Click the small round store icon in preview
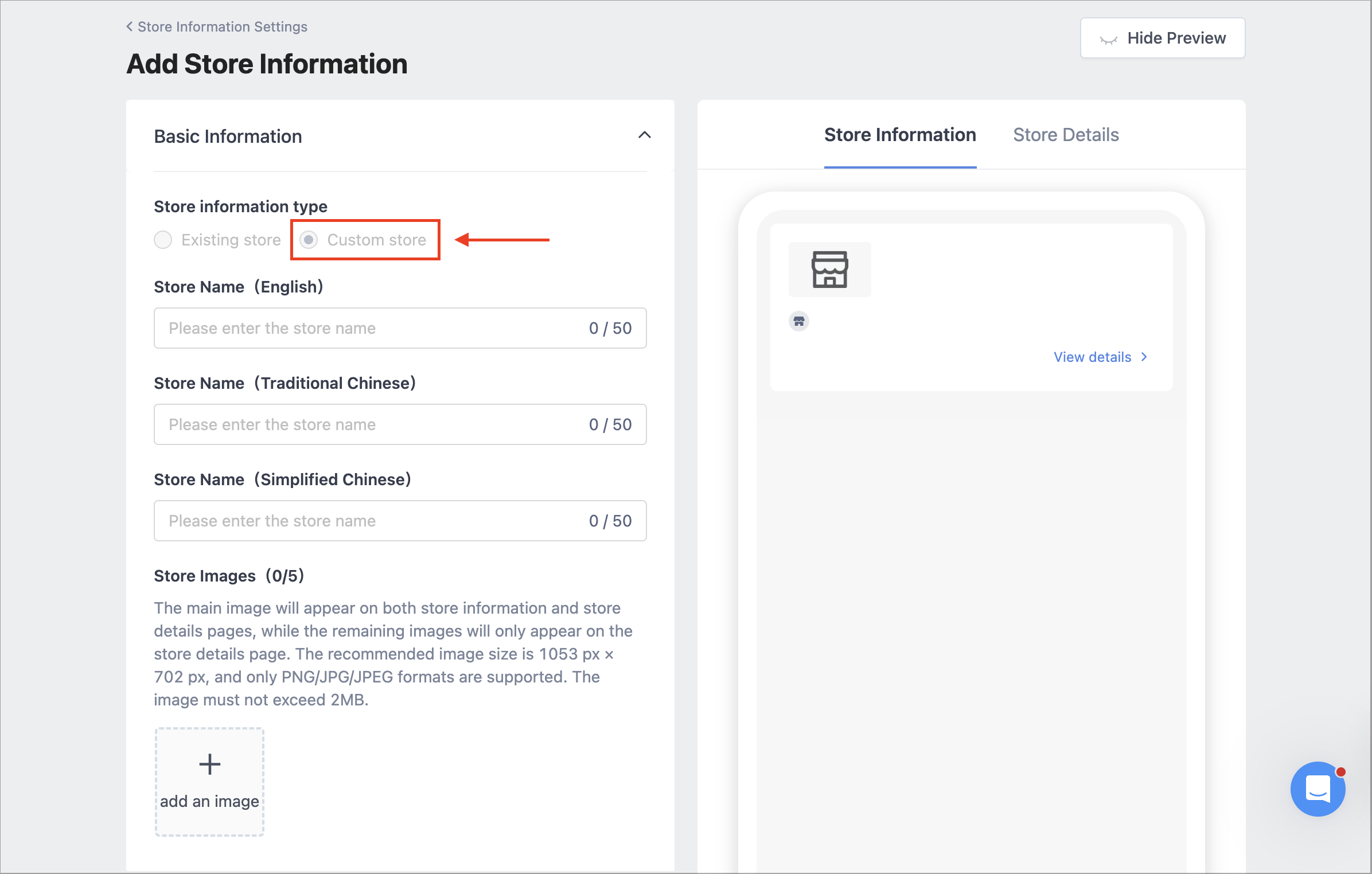 click(x=799, y=321)
